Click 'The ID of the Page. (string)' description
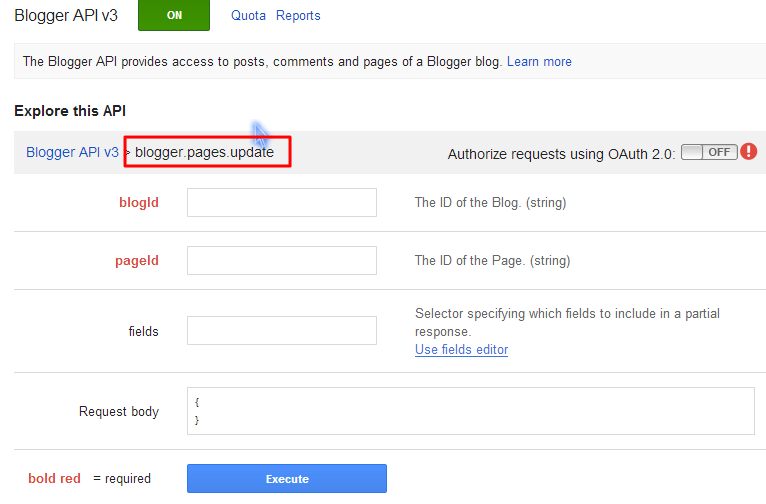The height and width of the screenshot is (504, 766). (492, 261)
